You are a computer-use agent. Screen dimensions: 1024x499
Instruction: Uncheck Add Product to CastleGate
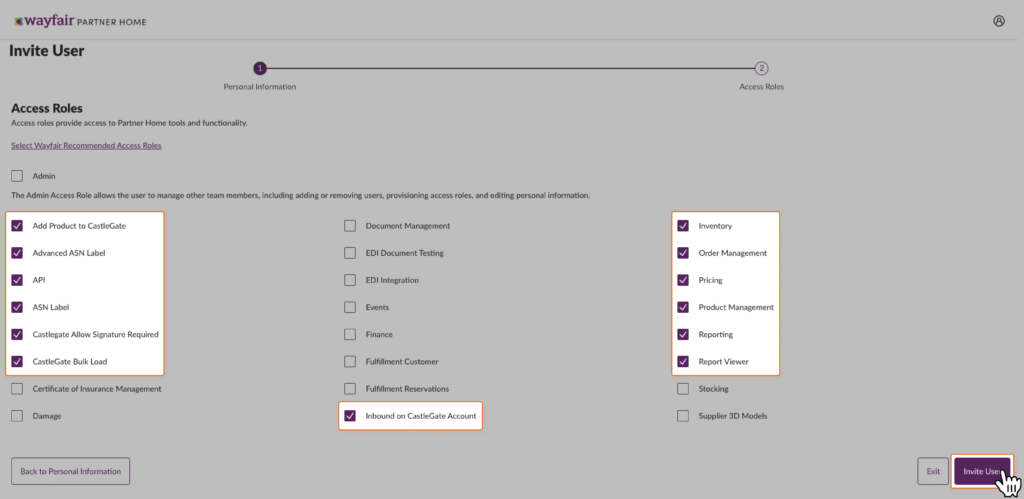[x=17, y=226]
